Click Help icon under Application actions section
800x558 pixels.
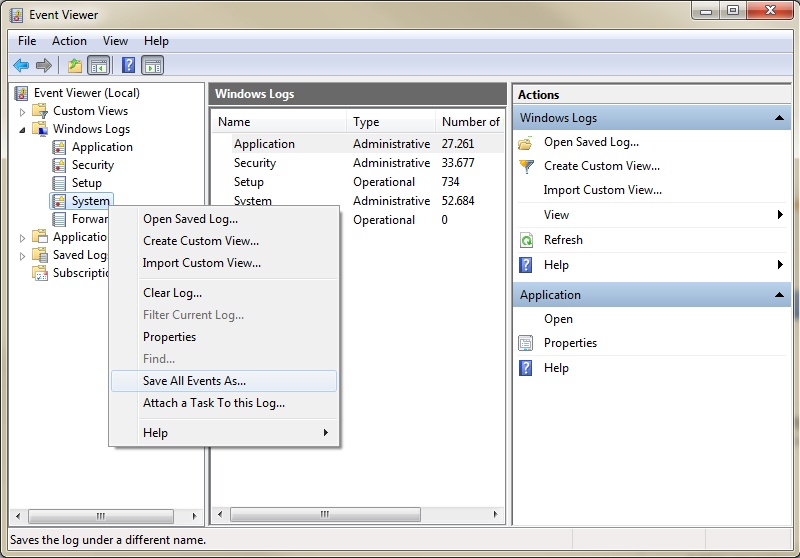(x=526, y=368)
